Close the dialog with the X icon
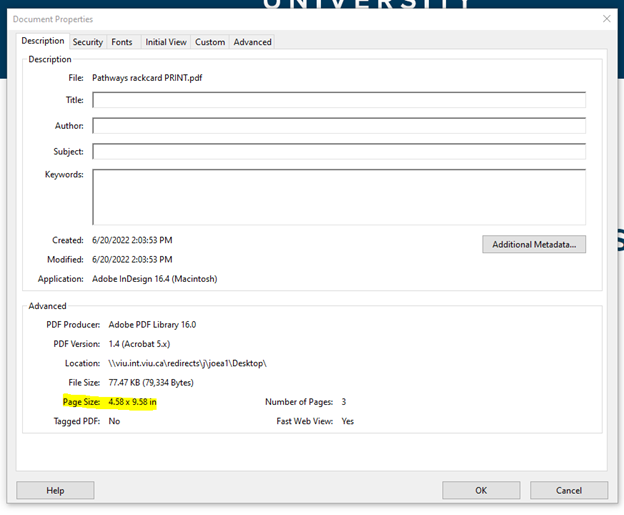 606,18
